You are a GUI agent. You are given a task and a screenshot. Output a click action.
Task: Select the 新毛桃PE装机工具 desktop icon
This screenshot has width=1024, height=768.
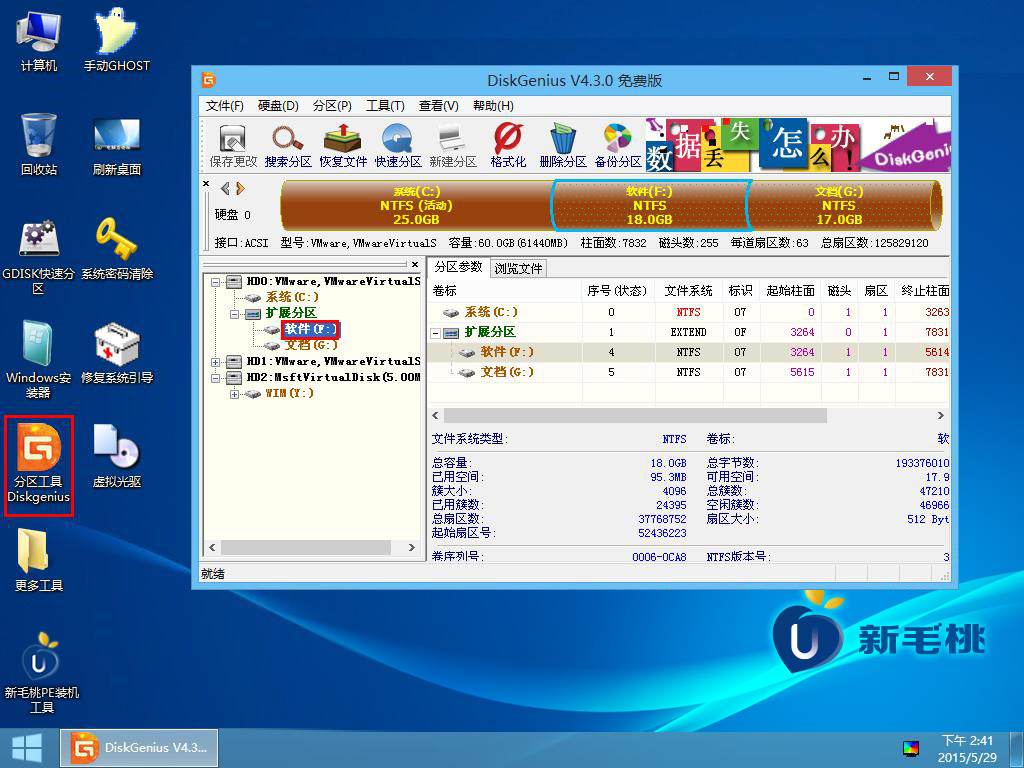(42, 673)
